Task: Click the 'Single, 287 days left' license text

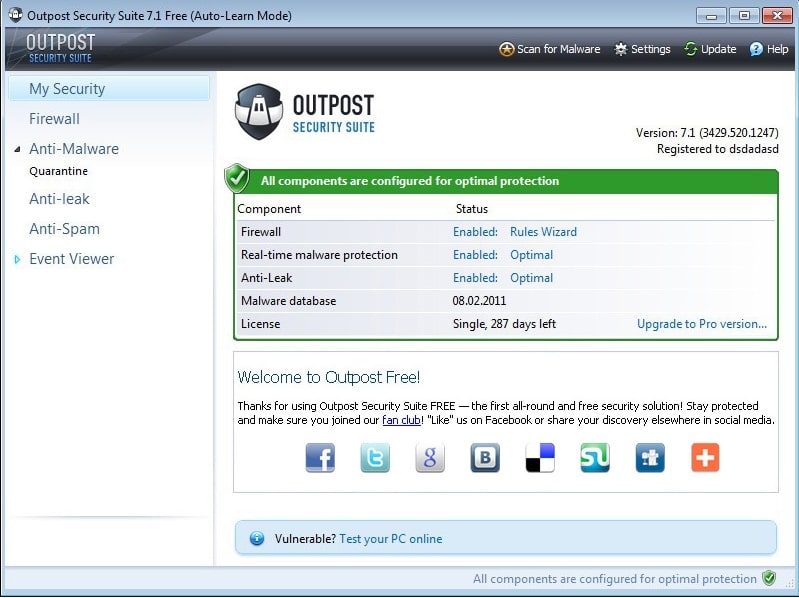Action: pyautogui.click(x=504, y=324)
